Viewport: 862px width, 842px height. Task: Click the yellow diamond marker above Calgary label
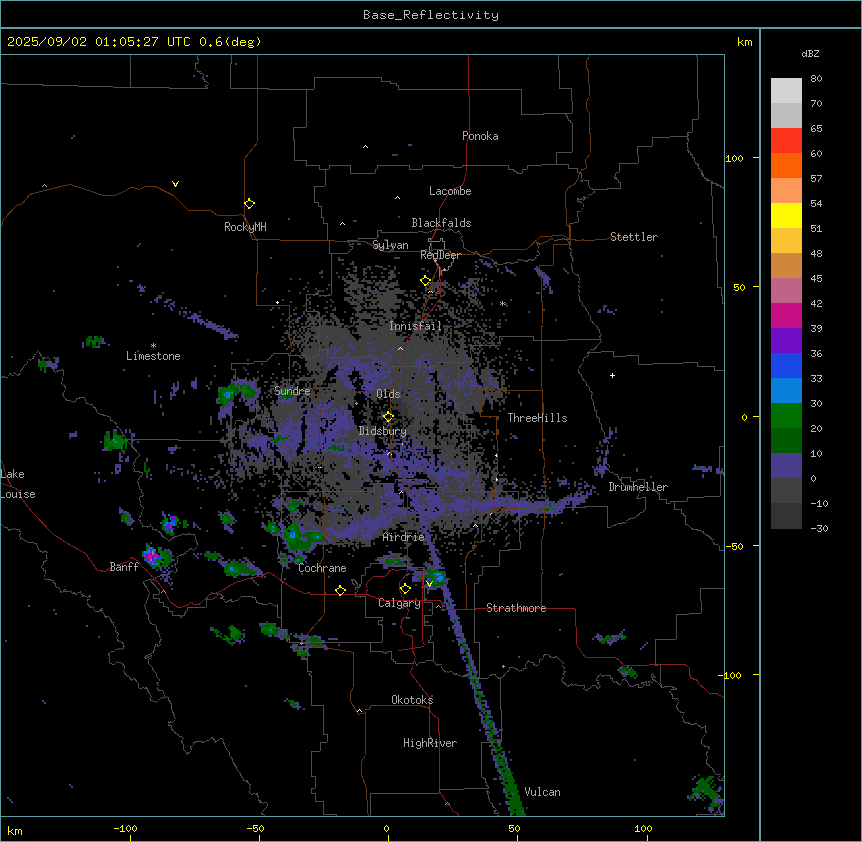(405, 589)
